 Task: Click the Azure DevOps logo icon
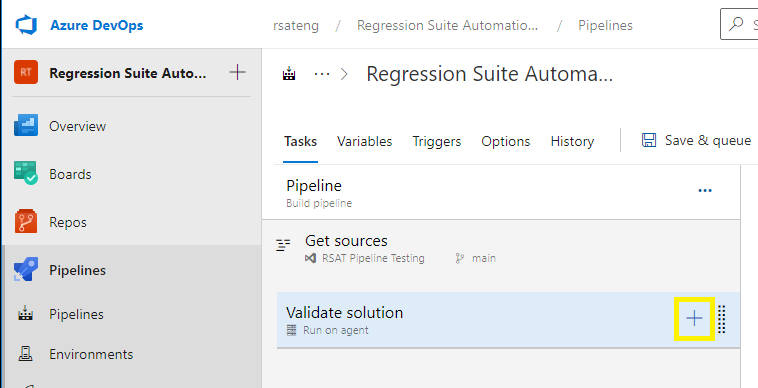pos(26,25)
